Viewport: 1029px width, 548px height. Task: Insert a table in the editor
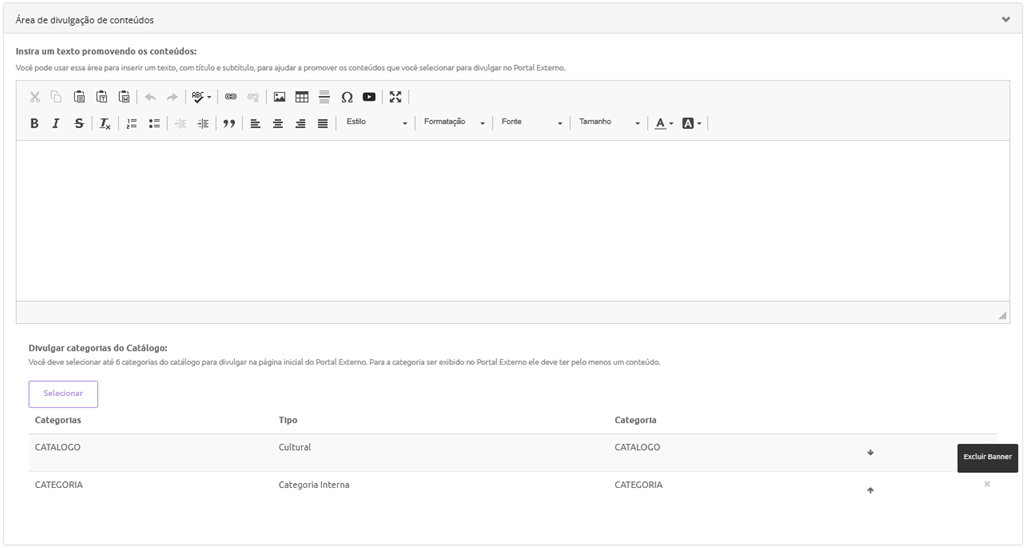point(302,97)
